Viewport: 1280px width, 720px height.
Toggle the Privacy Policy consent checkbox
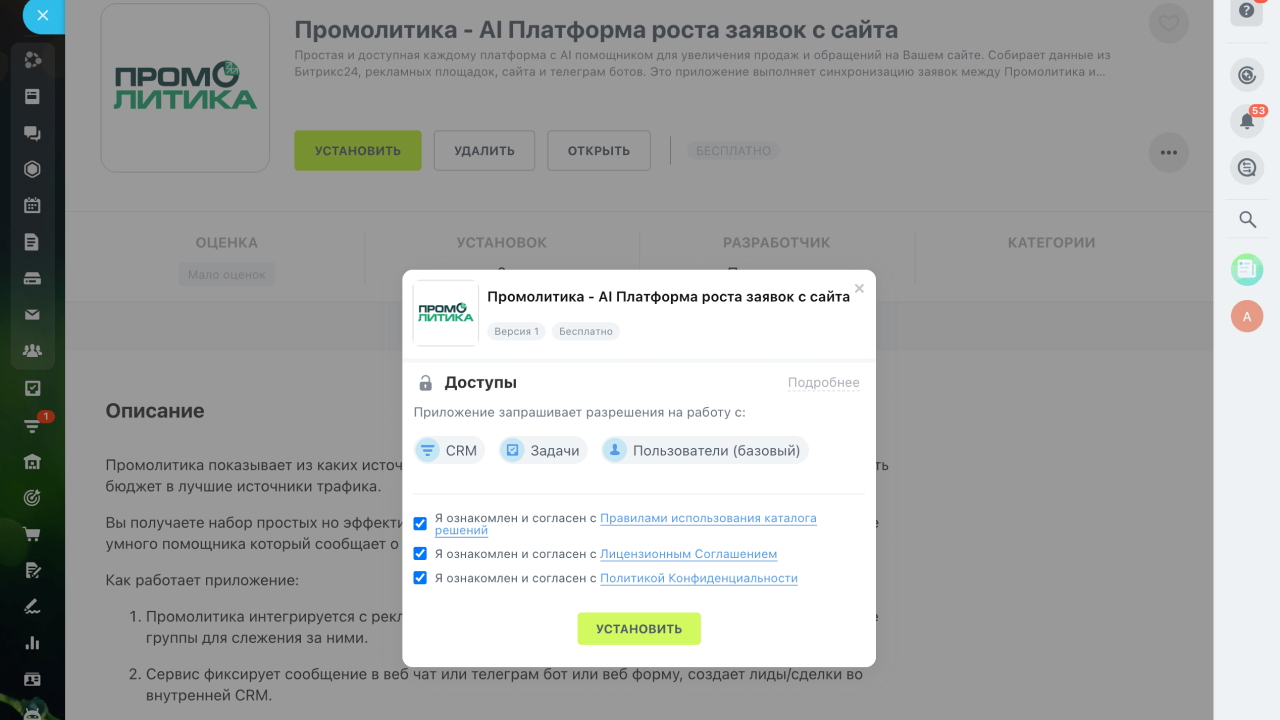[x=420, y=578]
